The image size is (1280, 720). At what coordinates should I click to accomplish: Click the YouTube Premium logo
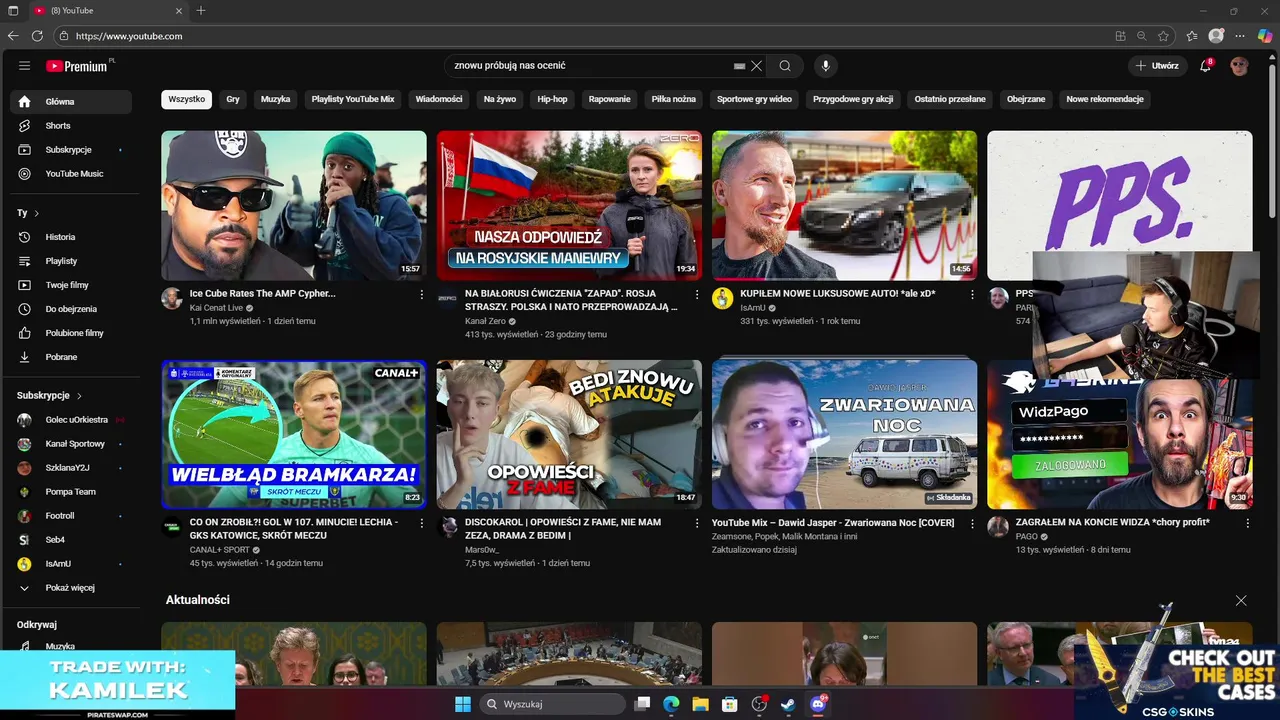pyautogui.click(x=78, y=66)
